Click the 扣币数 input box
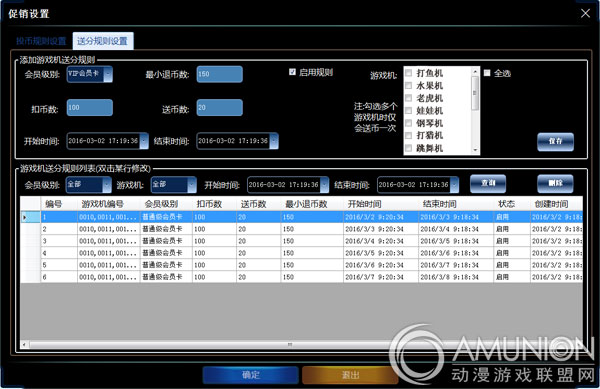Viewport: 600px width, 389px height. [90, 107]
